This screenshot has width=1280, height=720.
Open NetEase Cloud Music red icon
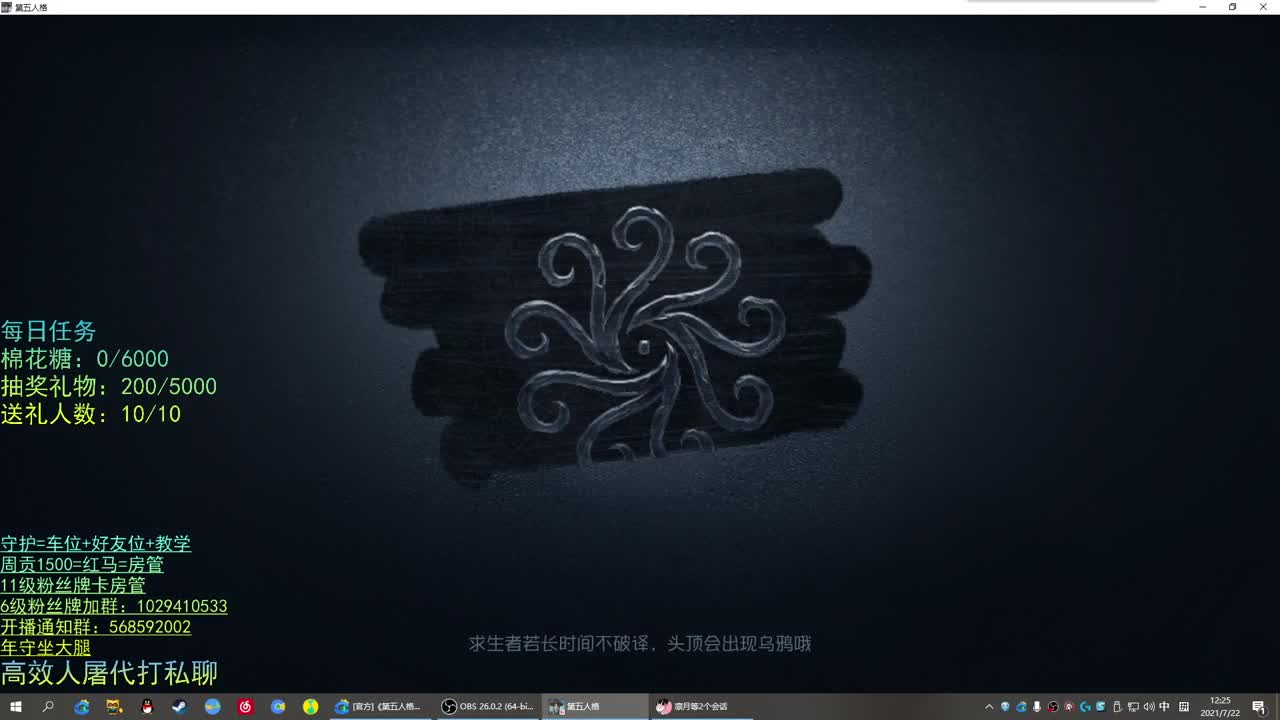click(245, 707)
